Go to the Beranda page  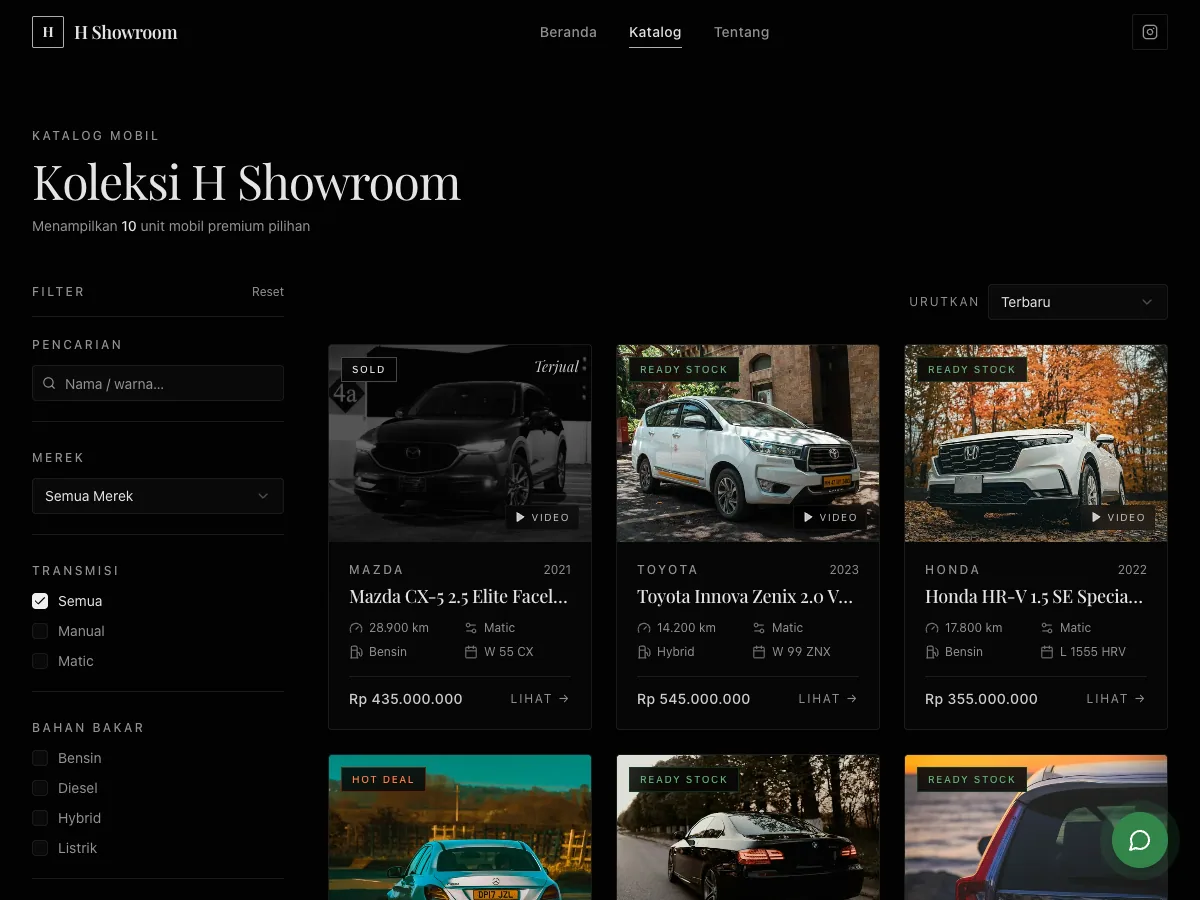pyautogui.click(x=568, y=32)
